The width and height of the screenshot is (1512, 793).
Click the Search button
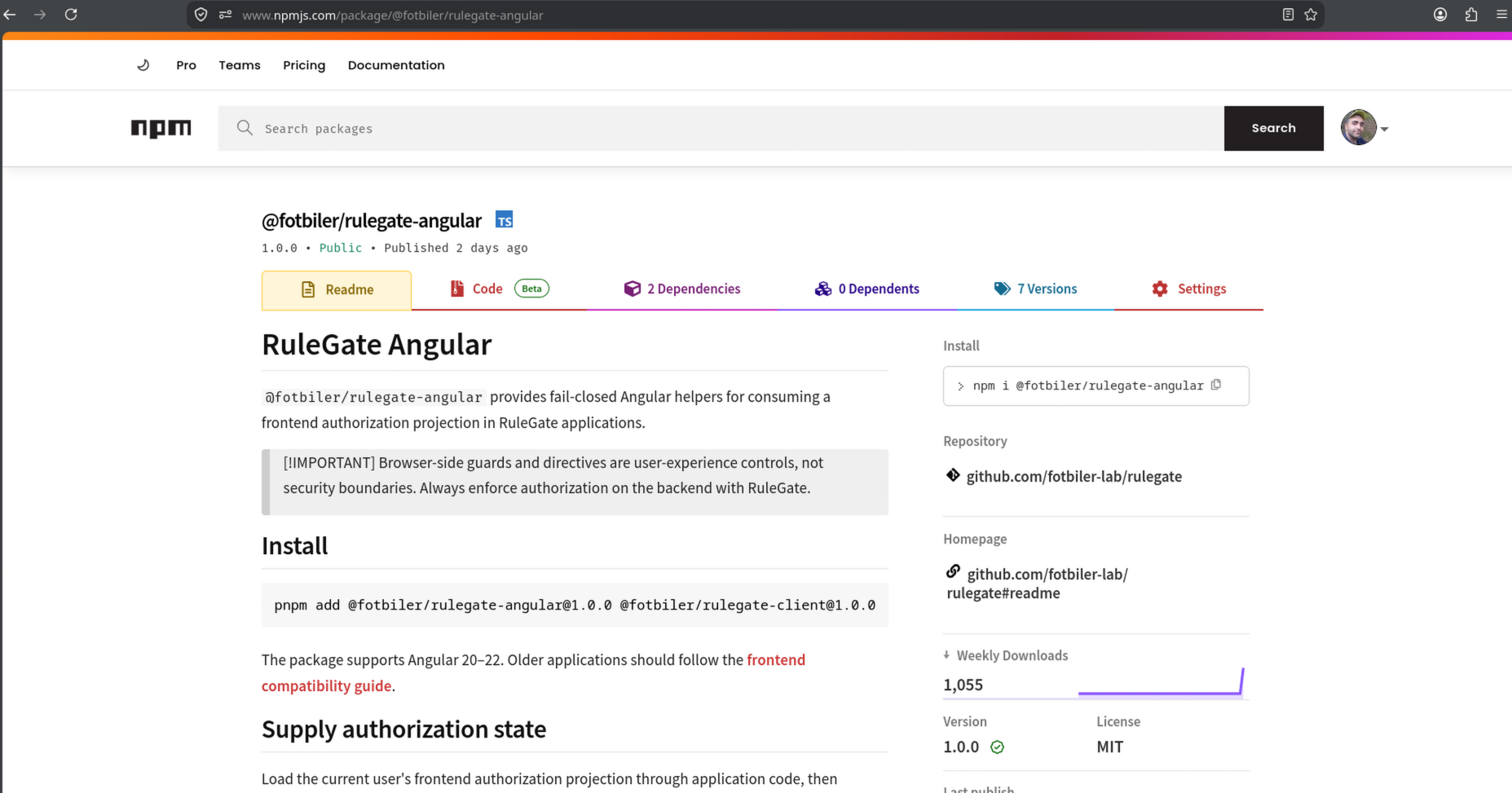tap(1274, 128)
